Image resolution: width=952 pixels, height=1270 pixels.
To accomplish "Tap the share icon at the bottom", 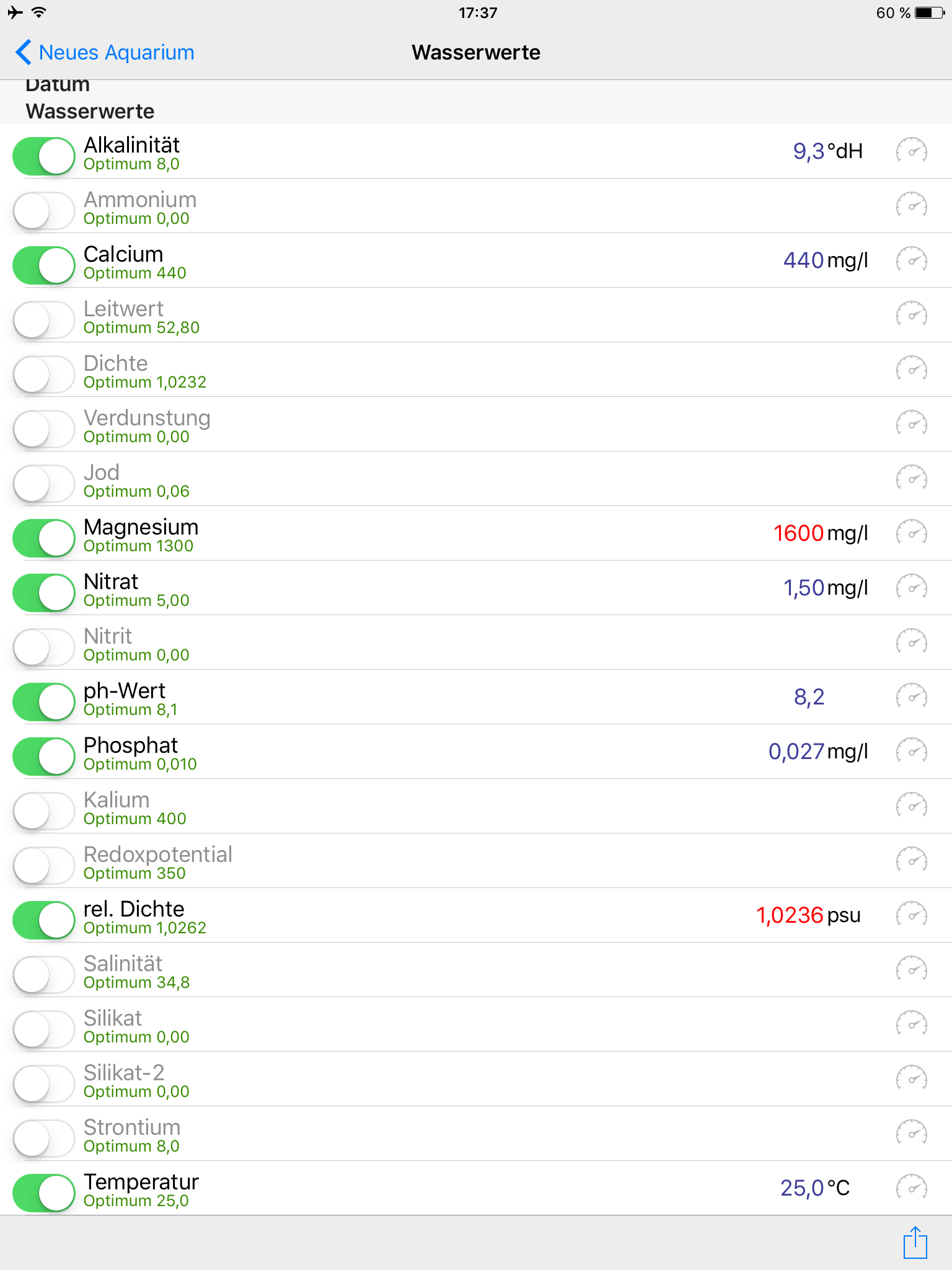I will pyautogui.click(x=915, y=1242).
